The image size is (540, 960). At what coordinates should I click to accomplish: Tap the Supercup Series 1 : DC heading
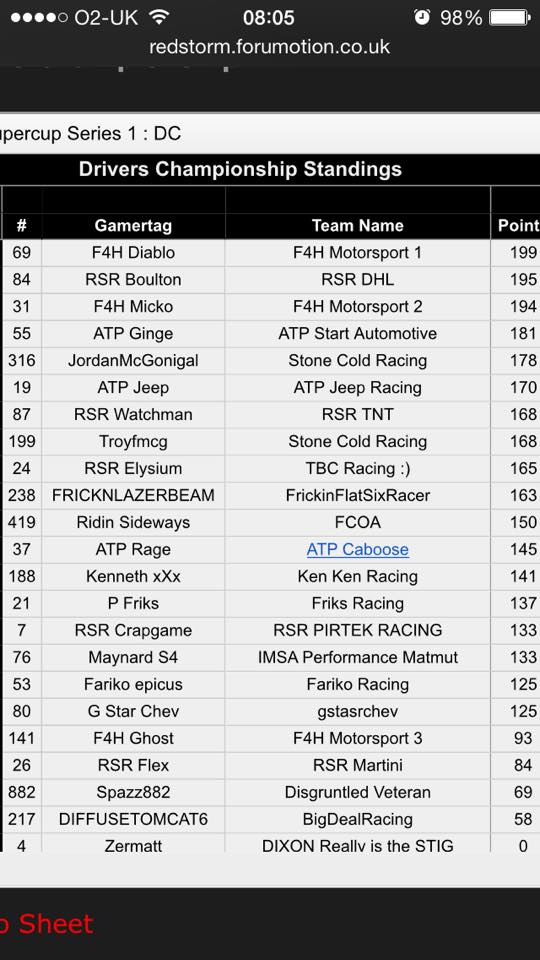[x=91, y=133]
